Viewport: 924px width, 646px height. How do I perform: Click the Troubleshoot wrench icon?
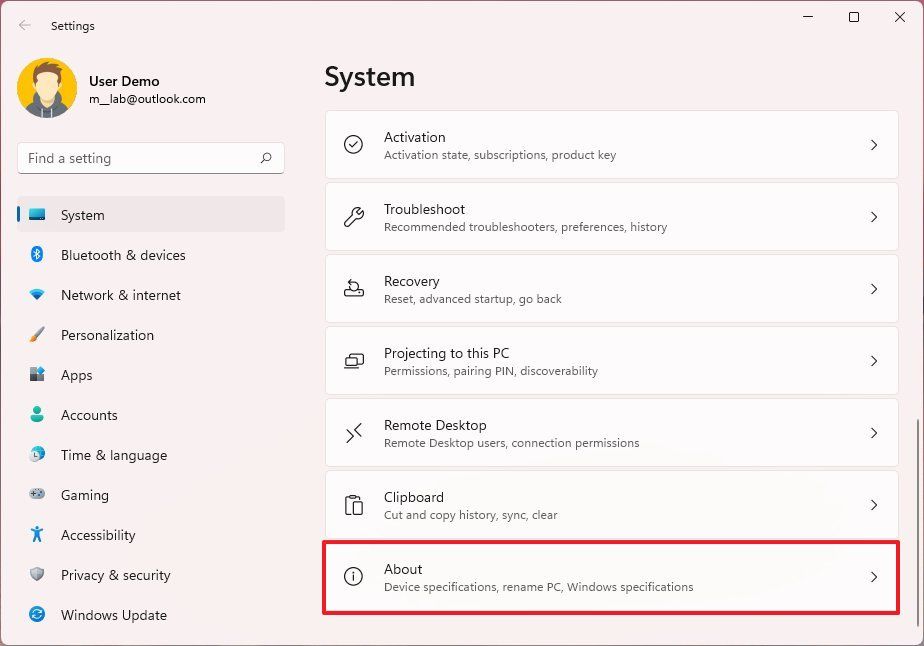pos(353,217)
